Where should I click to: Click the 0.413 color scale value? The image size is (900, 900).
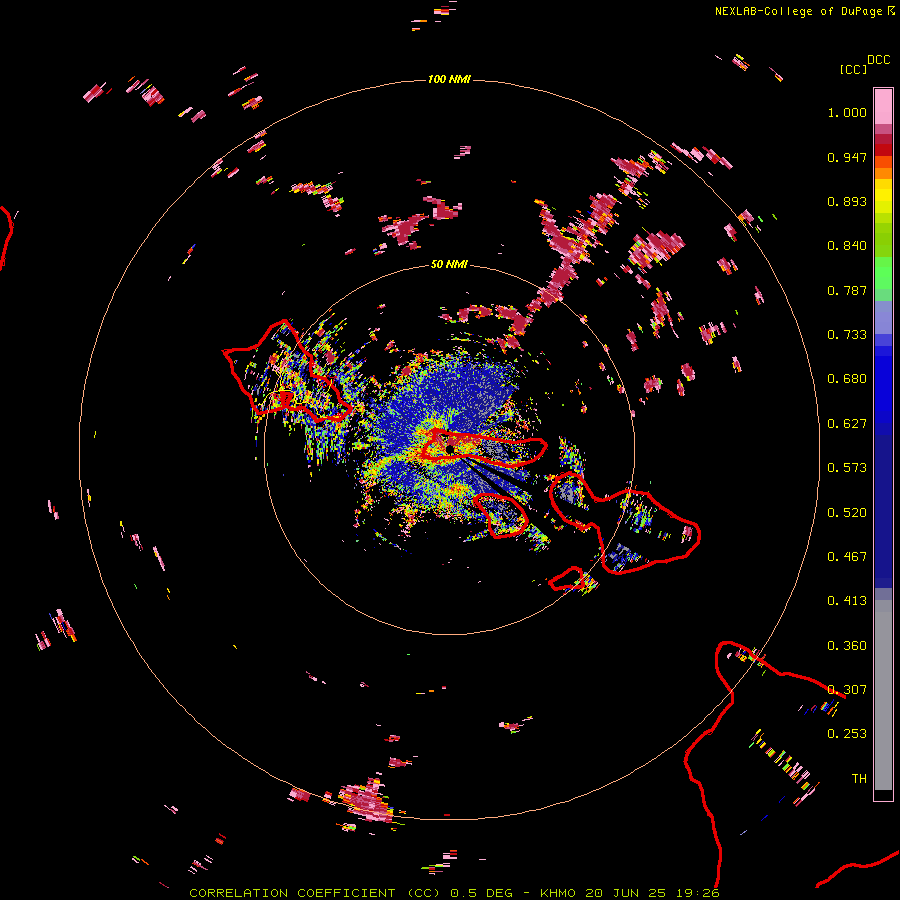pyautogui.click(x=847, y=601)
